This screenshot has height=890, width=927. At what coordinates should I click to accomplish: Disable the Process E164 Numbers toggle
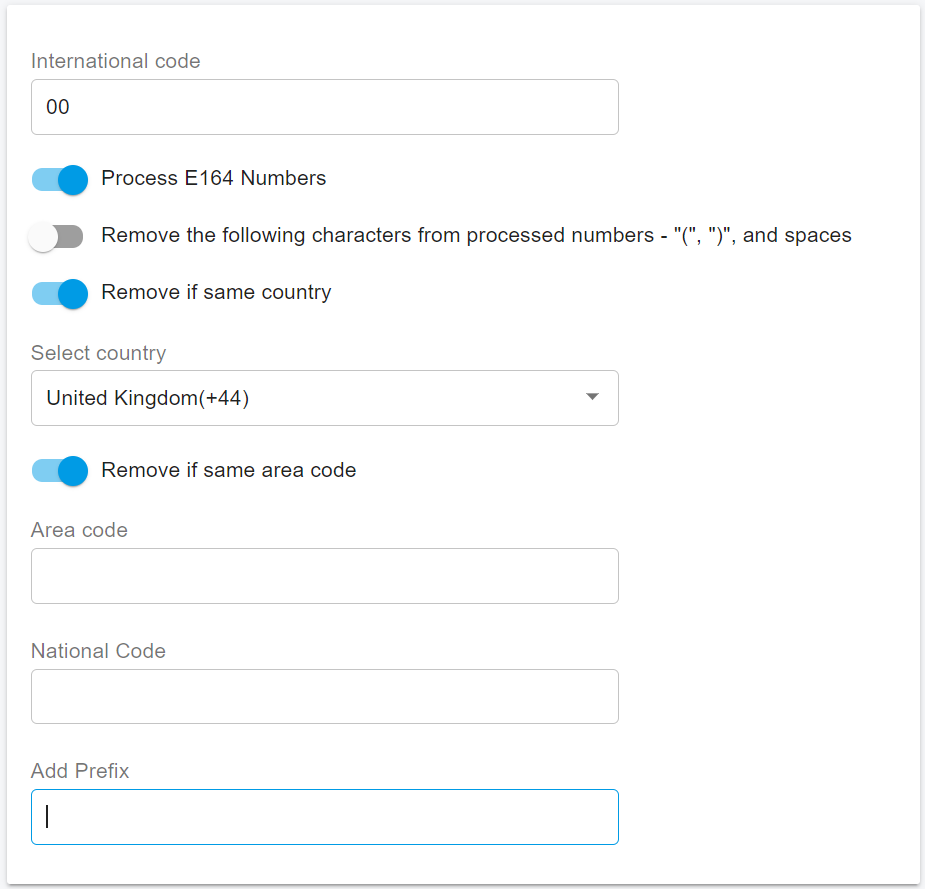coord(59,180)
